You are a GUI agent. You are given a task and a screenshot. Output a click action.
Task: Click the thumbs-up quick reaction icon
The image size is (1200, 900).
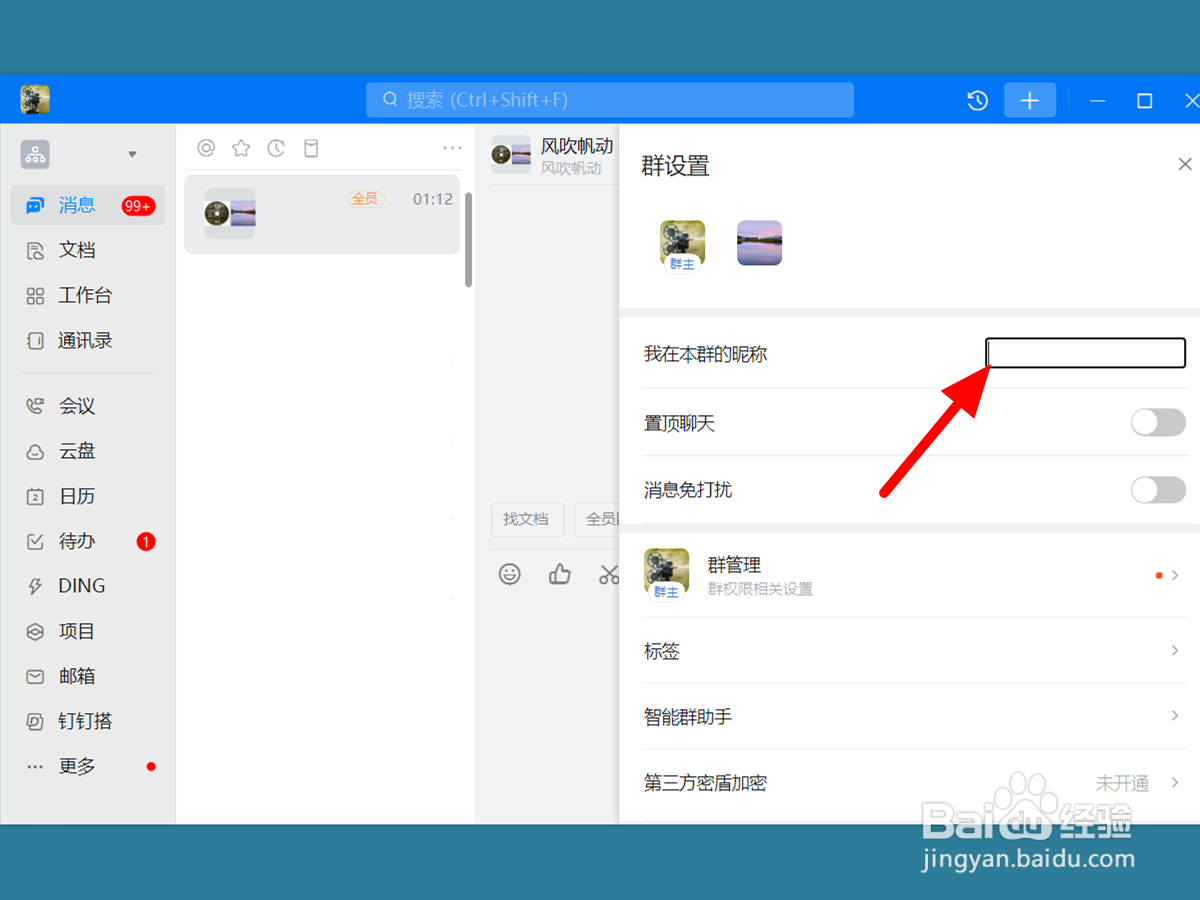point(559,574)
